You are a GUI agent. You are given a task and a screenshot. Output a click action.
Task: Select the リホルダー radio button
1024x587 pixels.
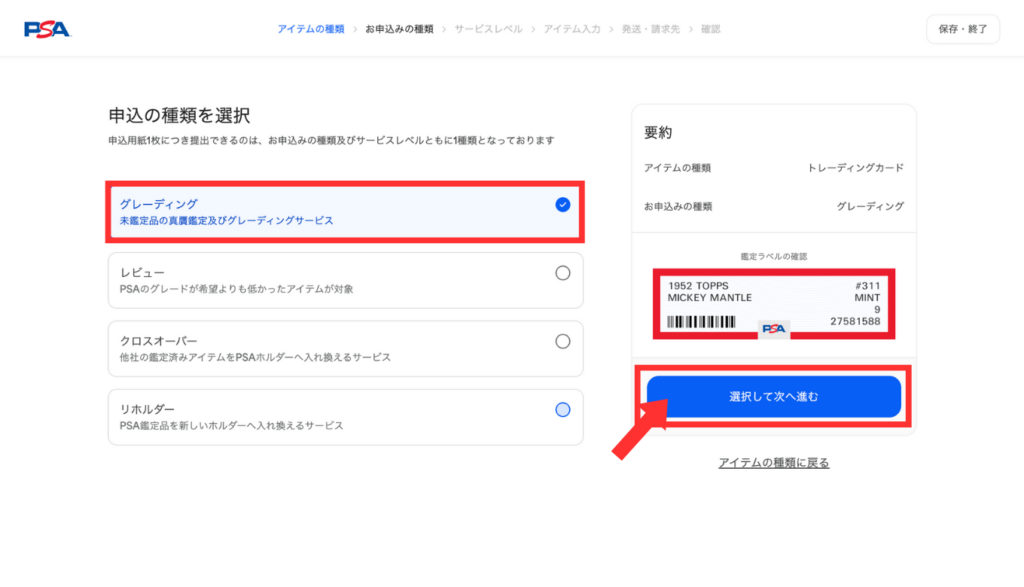562,409
